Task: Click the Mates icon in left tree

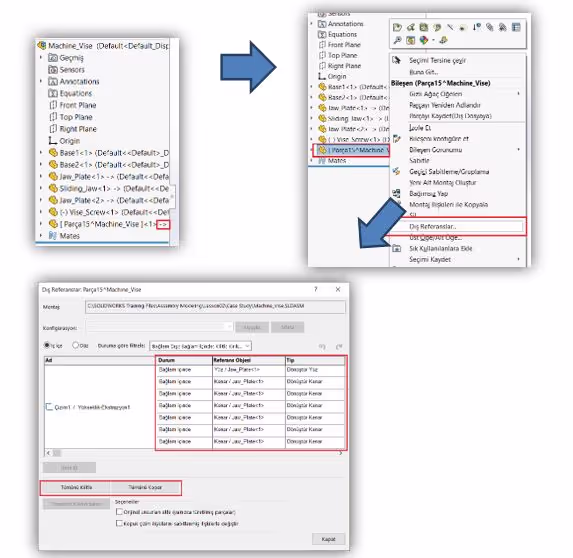Action: pyautogui.click(x=53, y=236)
